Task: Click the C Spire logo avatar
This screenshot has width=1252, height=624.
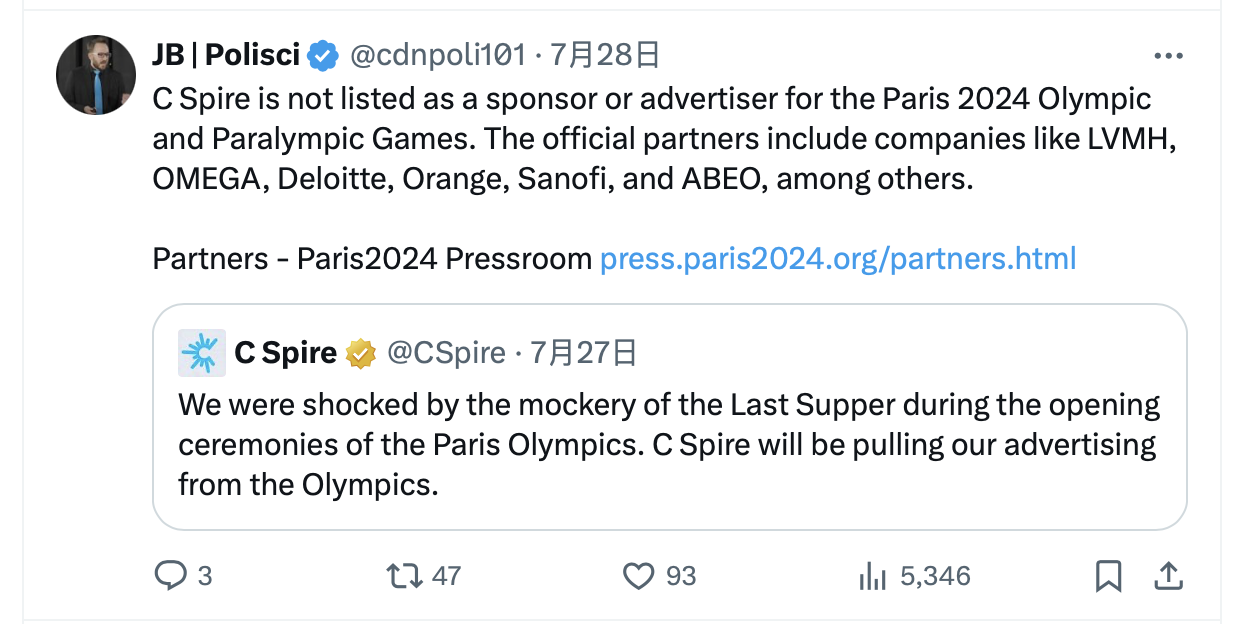Action: 202,353
